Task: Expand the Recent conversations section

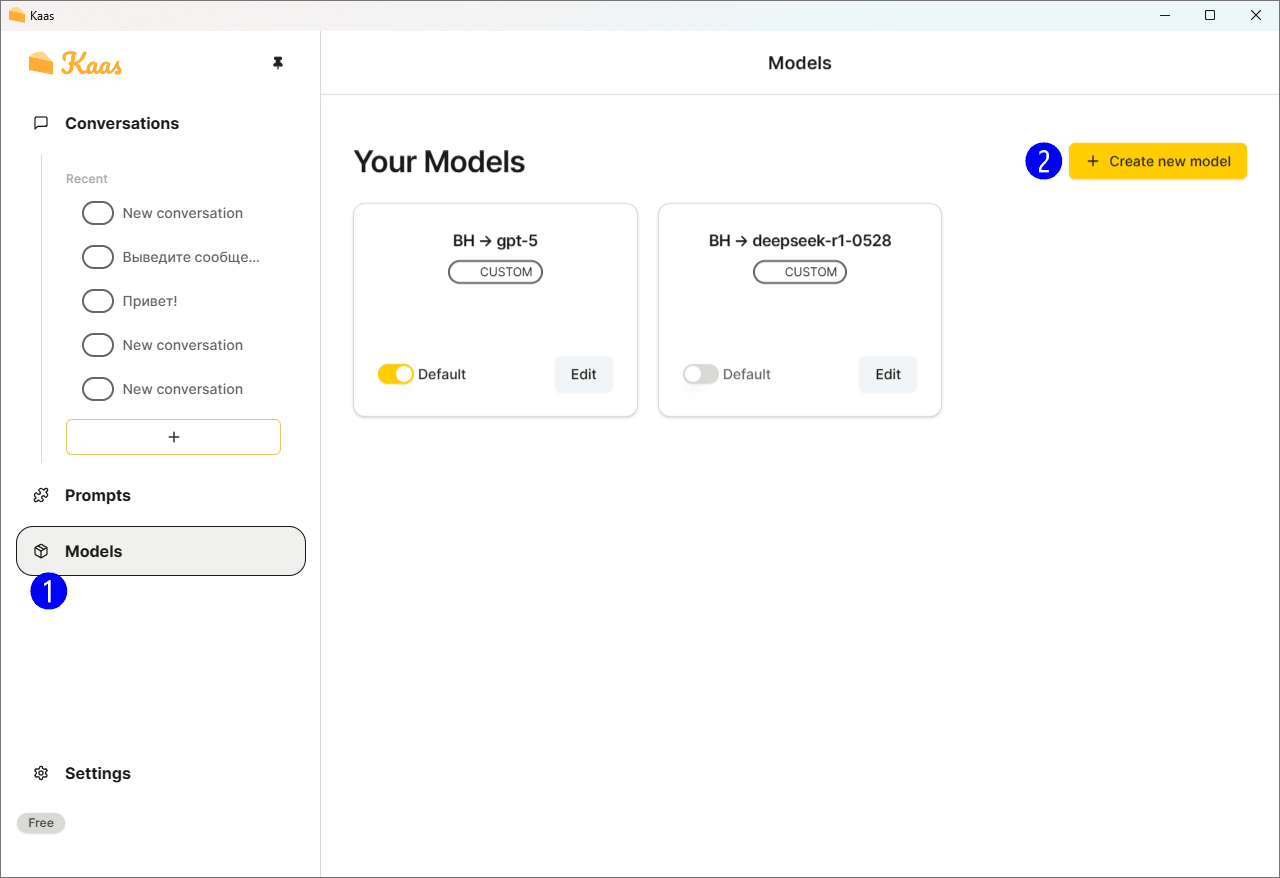Action: 86,178
